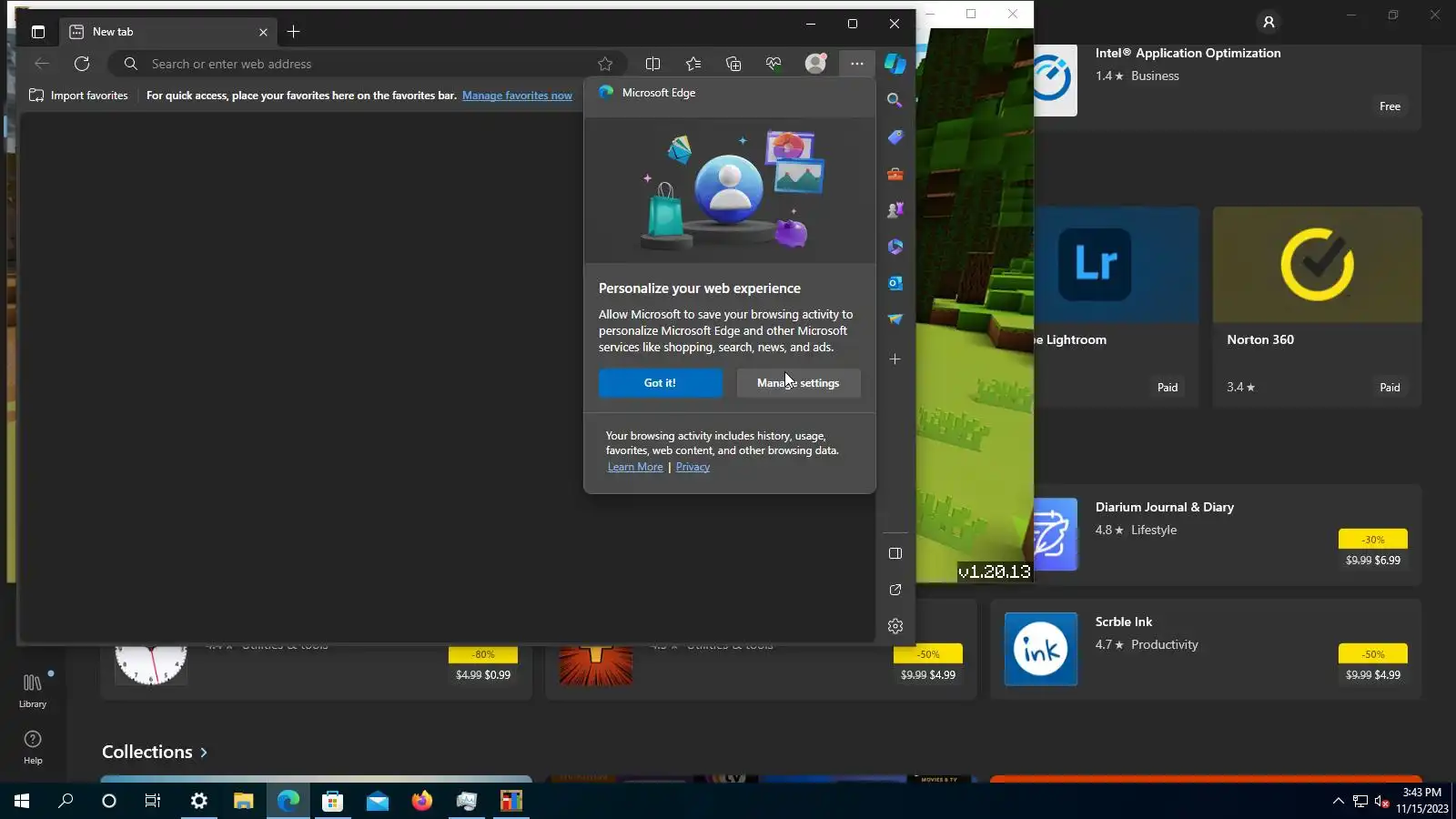Open the taskbar volume control

point(1381,801)
